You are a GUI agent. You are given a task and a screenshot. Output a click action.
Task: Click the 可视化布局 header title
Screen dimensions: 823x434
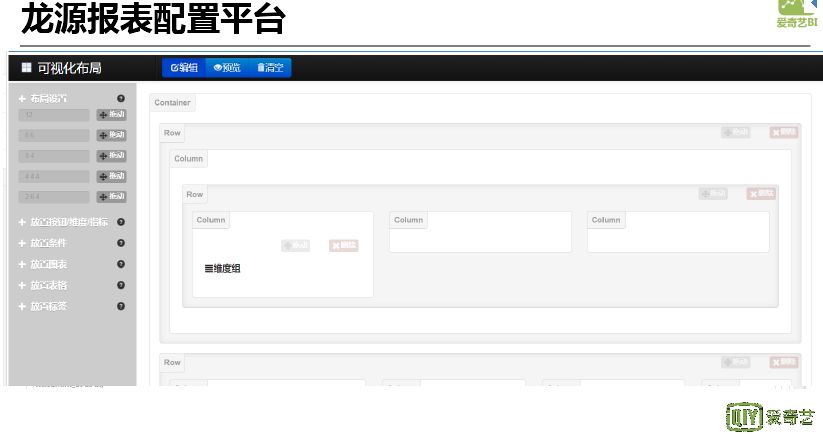pyautogui.click(x=69, y=68)
